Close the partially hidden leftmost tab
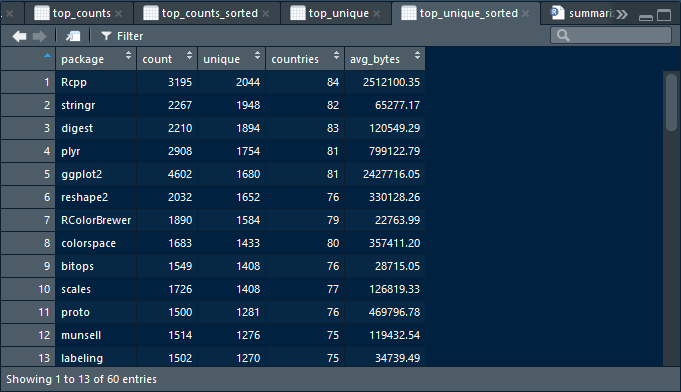This screenshot has width=681, height=392. click(x=10, y=14)
